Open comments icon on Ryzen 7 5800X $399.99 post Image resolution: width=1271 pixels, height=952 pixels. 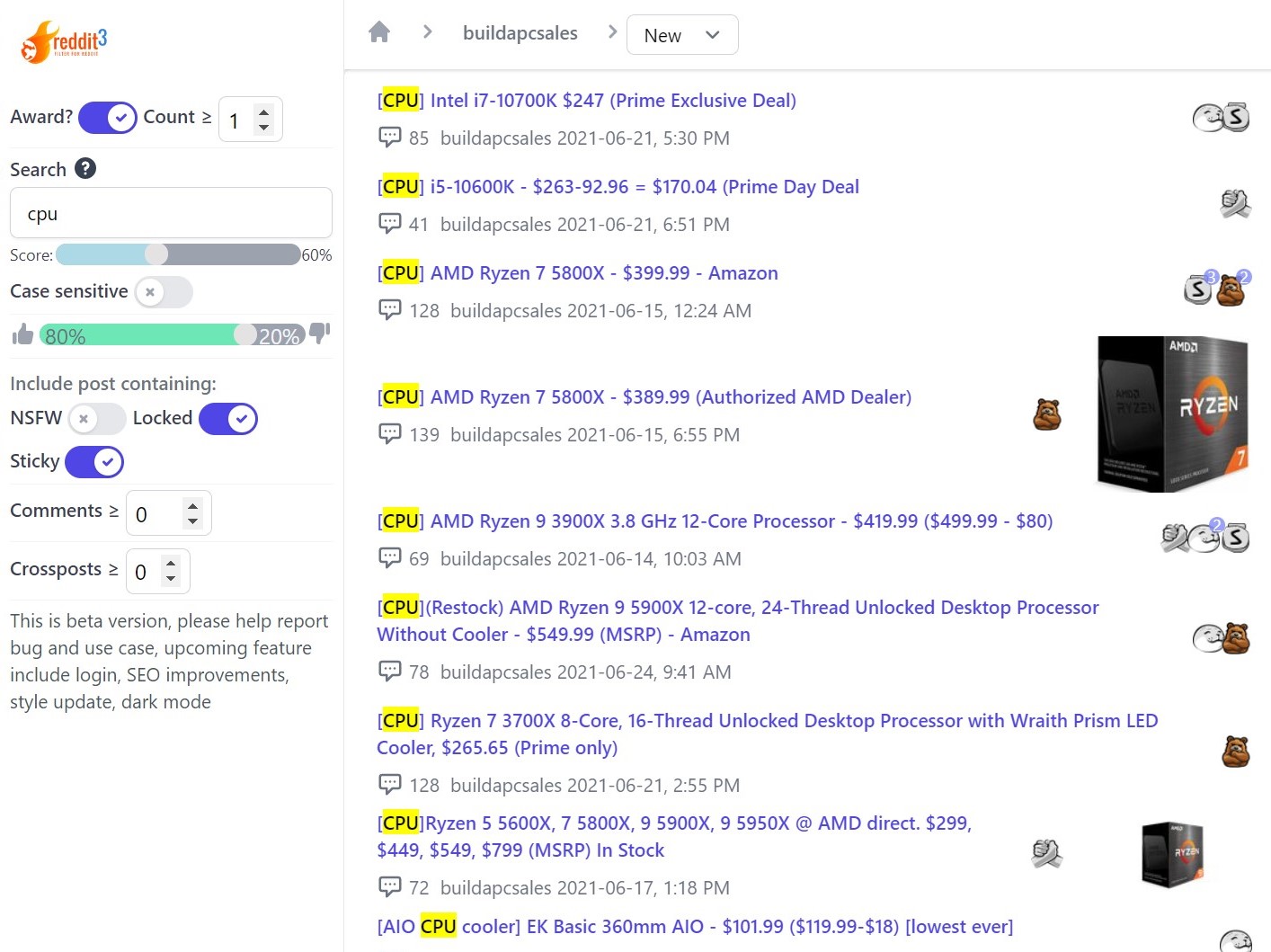390,310
